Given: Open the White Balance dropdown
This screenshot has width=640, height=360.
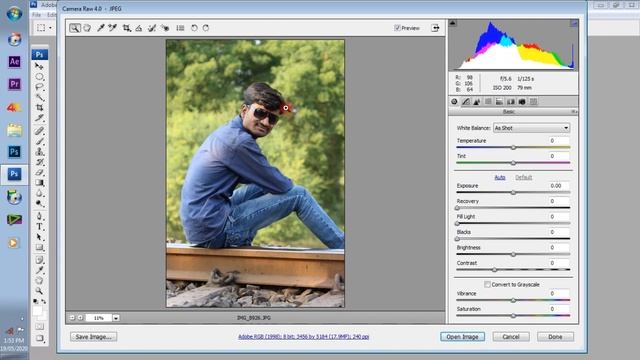Looking at the screenshot, I should (x=531, y=128).
